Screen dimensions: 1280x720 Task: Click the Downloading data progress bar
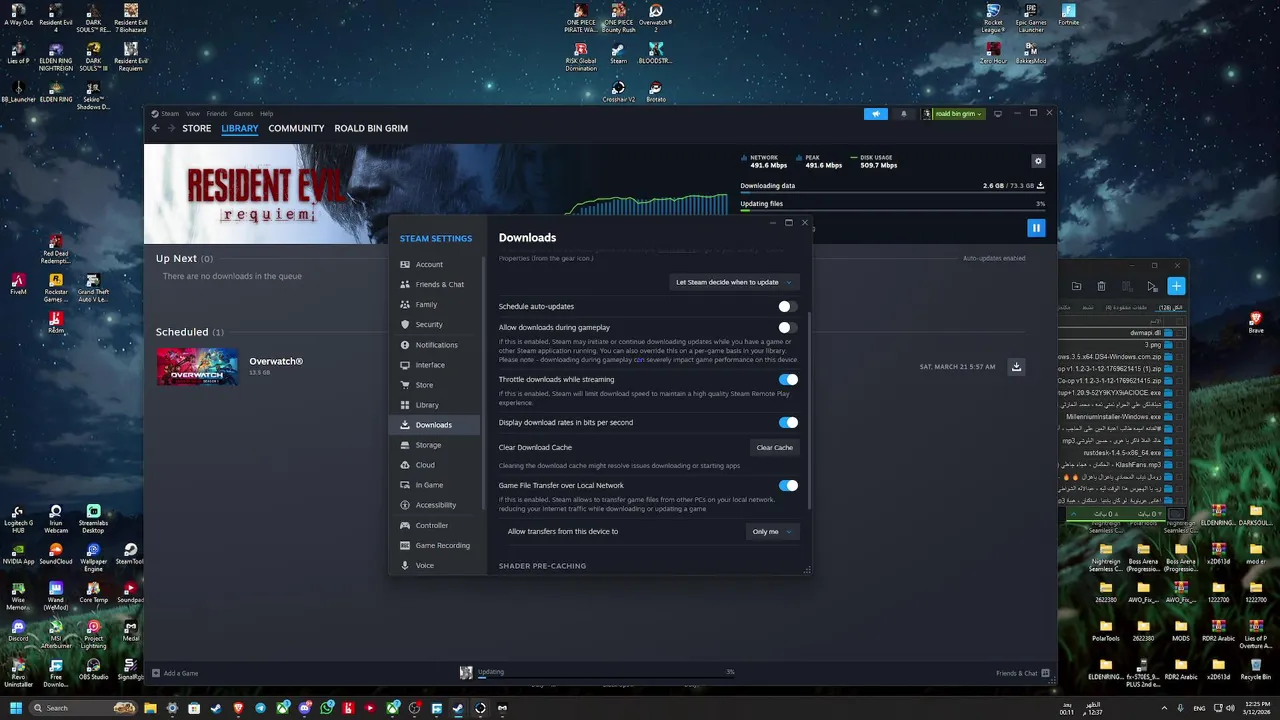click(x=892, y=192)
